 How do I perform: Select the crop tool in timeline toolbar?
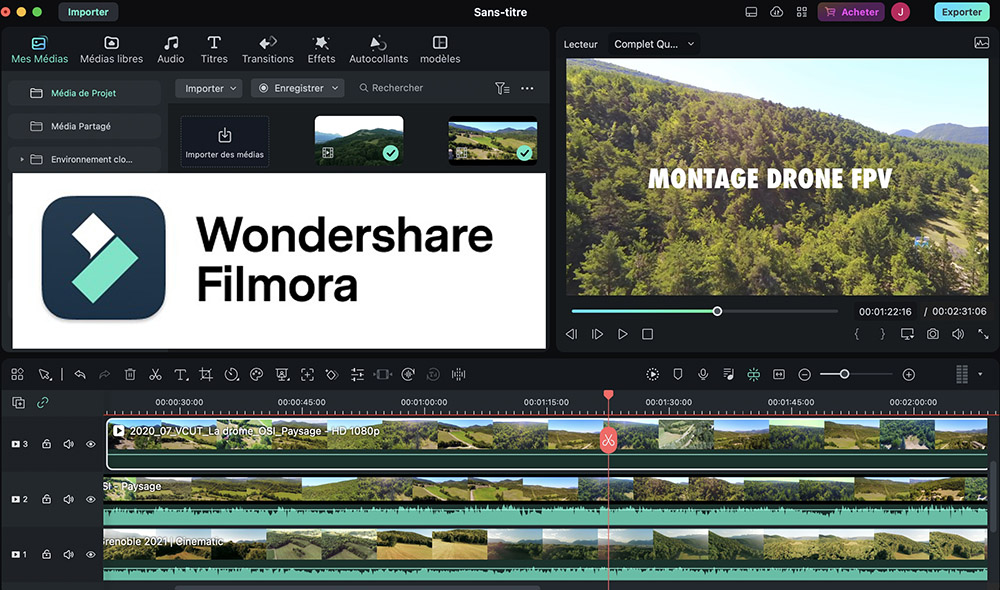coord(206,375)
